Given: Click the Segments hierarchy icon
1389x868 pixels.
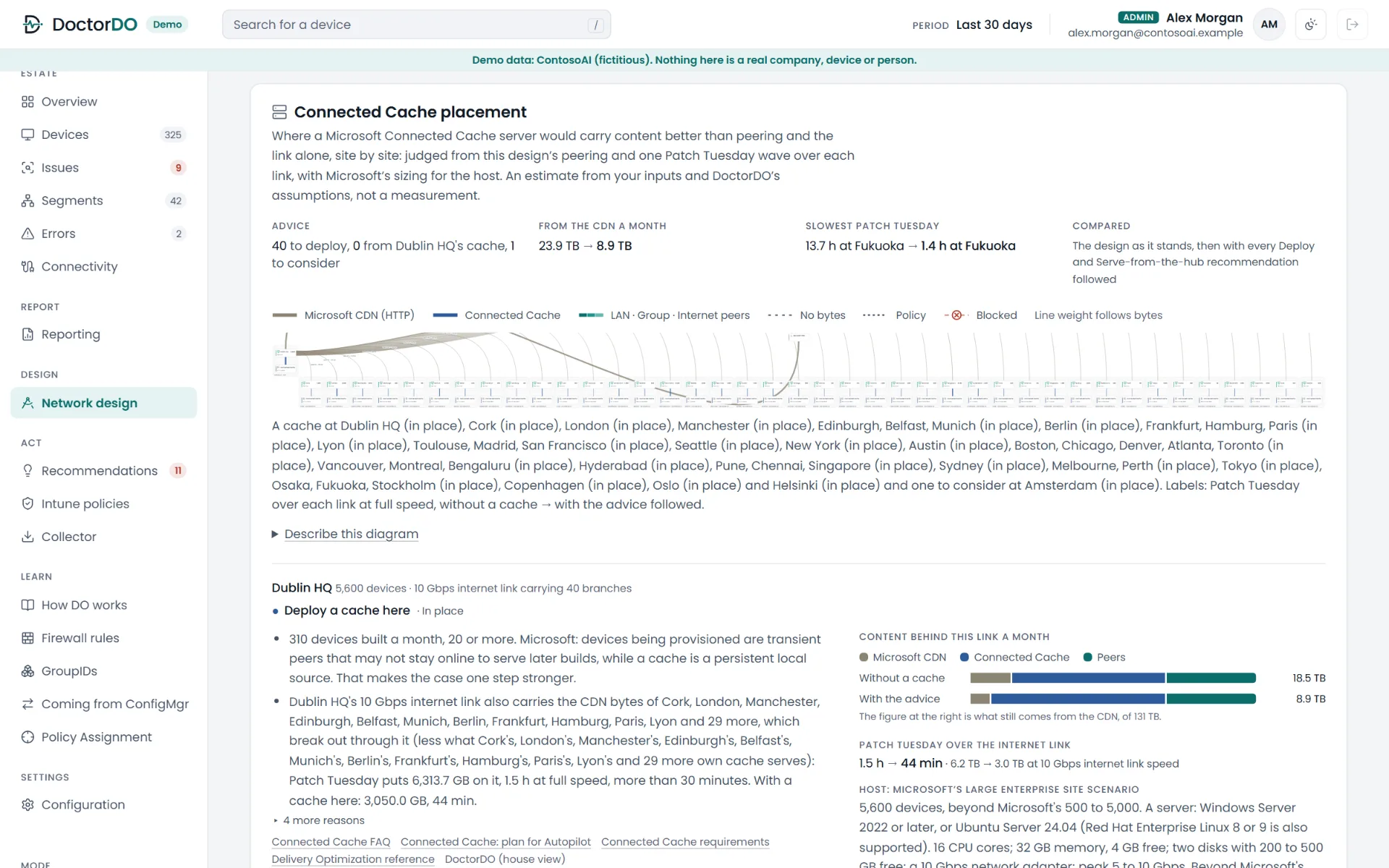Looking at the screenshot, I should [x=27, y=201].
